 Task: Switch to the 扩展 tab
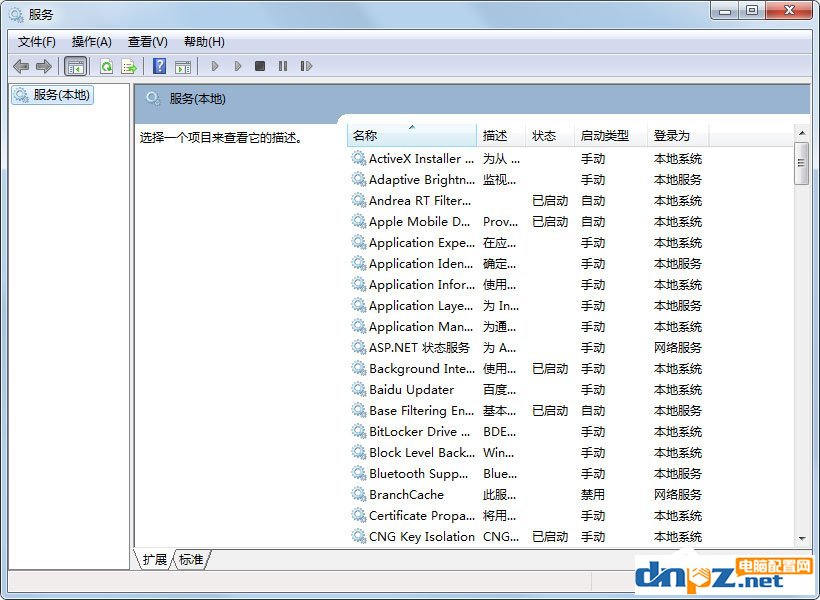click(x=155, y=559)
